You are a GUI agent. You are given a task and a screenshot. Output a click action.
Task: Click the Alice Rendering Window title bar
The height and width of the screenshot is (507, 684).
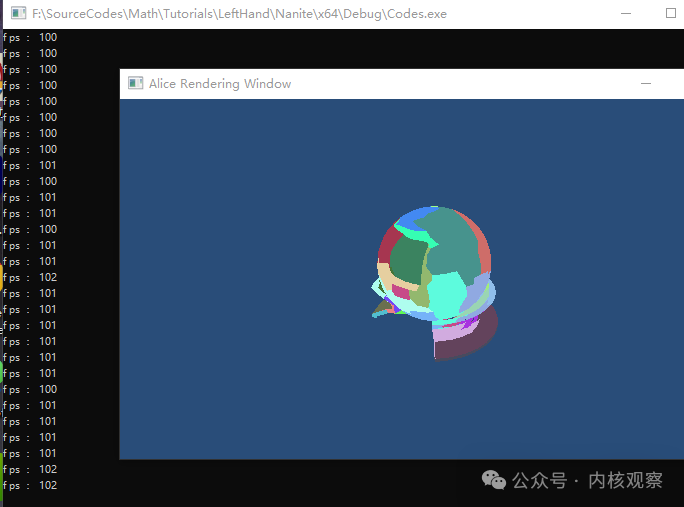point(401,84)
